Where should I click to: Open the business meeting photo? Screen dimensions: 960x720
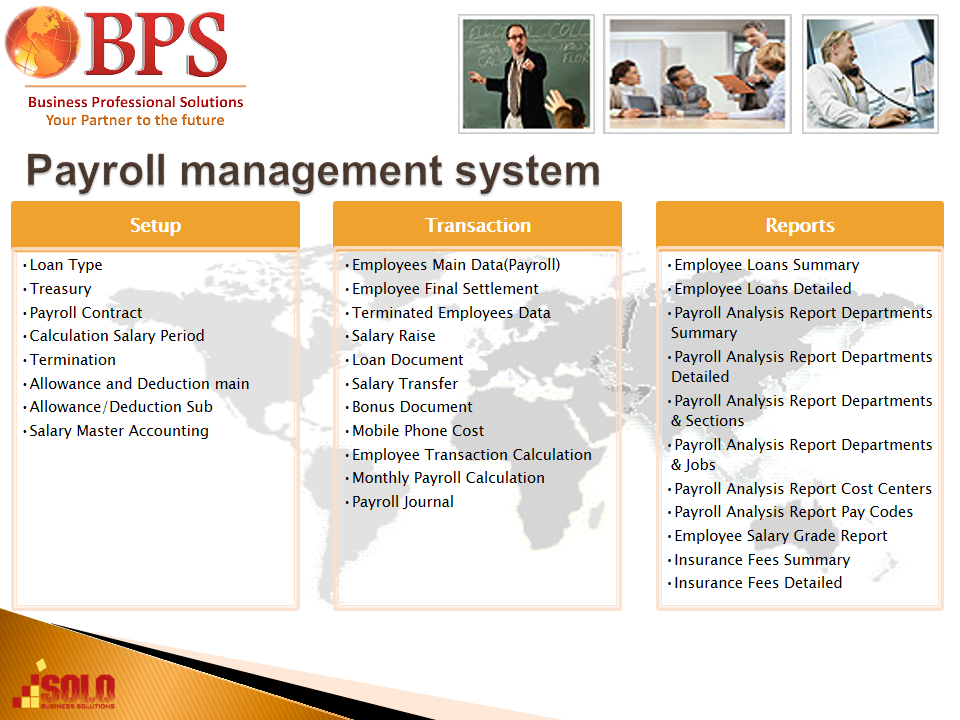click(697, 74)
